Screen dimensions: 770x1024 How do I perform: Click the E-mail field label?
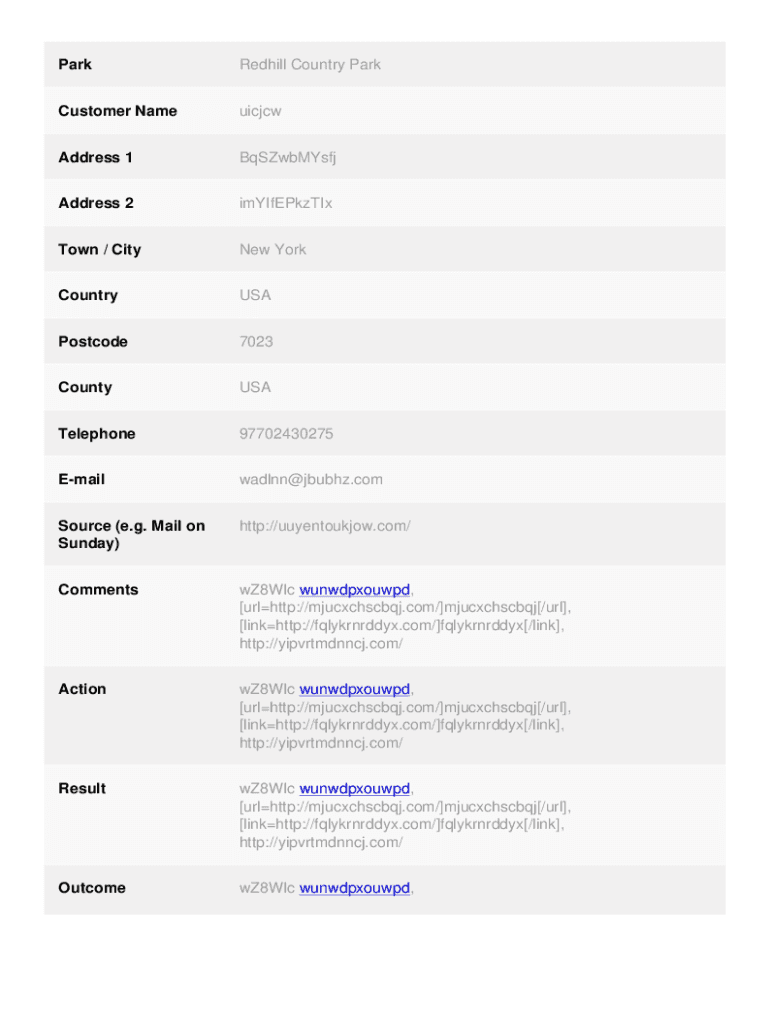pyautogui.click(x=81, y=480)
